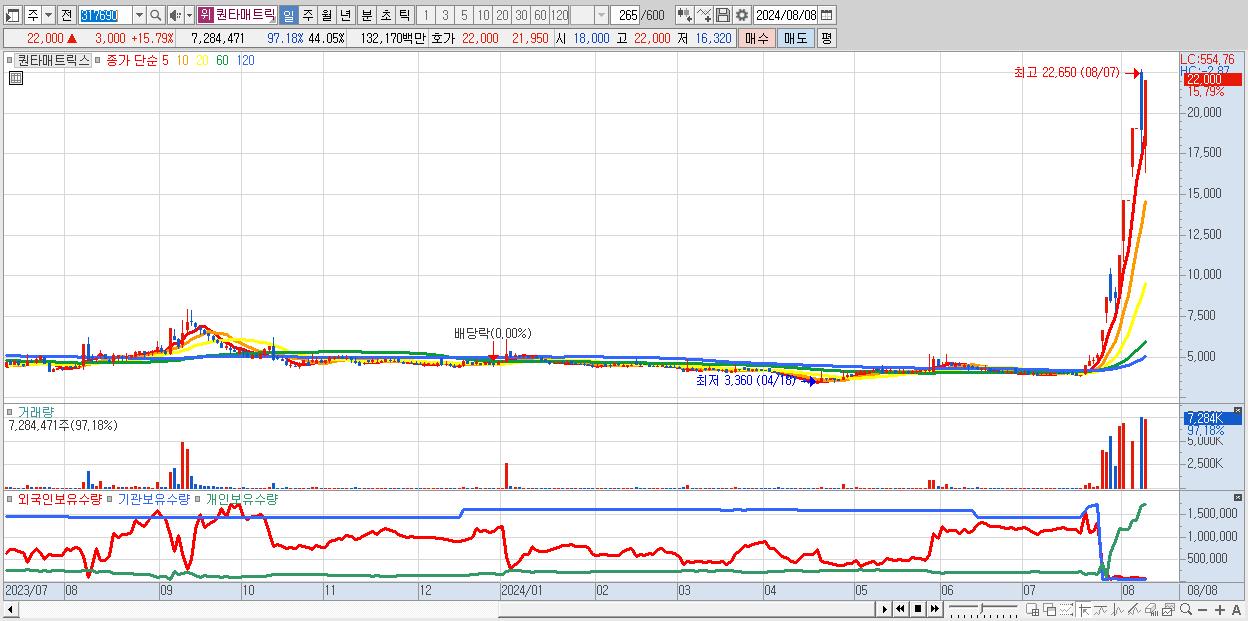Open the dropdown arrow beside 주 at top left
The image size is (1248, 621).
click(x=48, y=15)
